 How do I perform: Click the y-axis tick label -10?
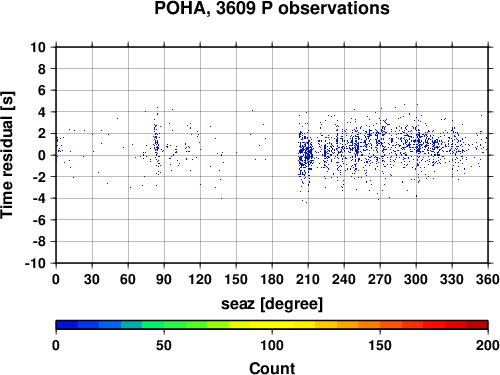coord(35,263)
